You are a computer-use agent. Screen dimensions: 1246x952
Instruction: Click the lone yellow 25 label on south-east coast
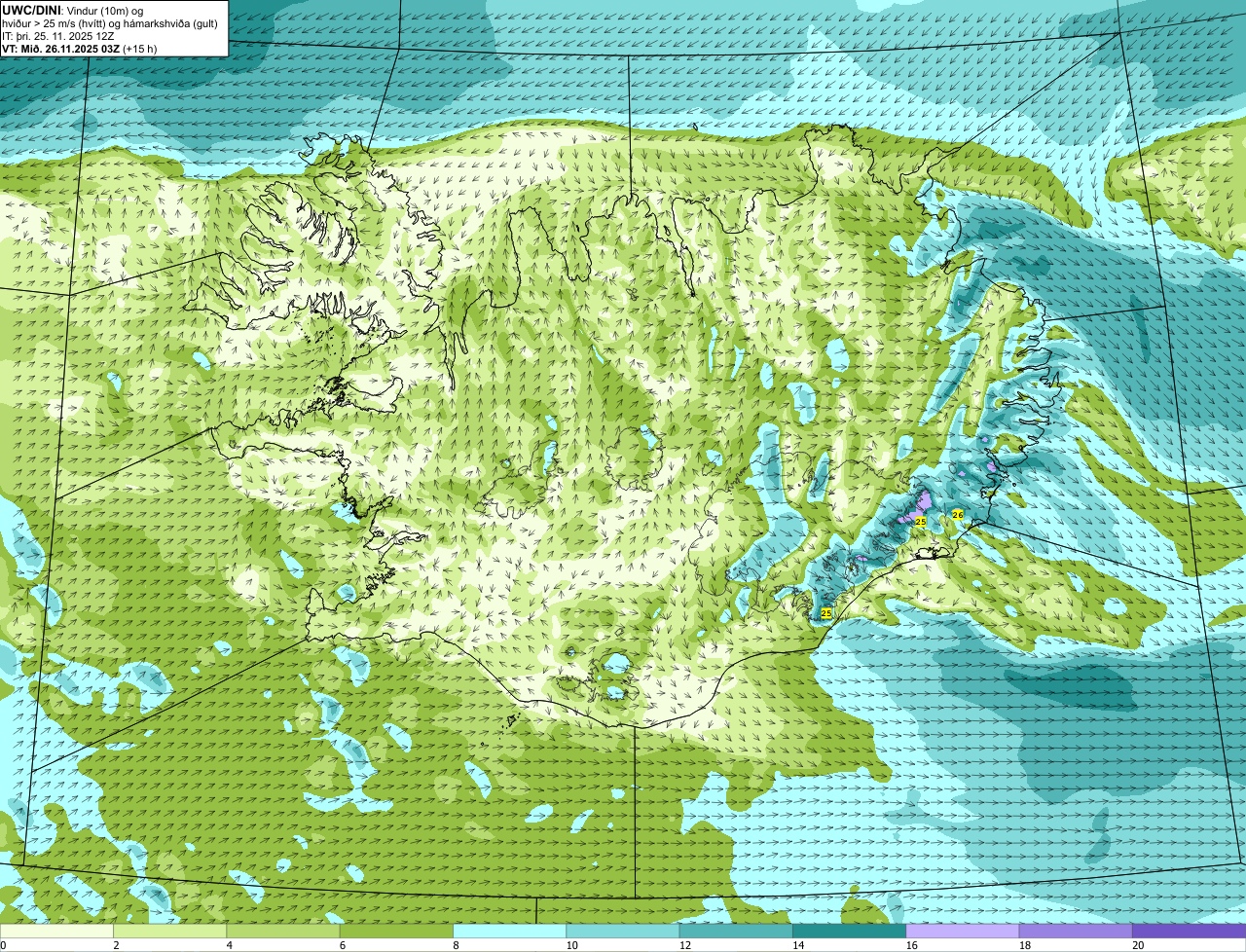pyautogui.click(x=826, y=613)
